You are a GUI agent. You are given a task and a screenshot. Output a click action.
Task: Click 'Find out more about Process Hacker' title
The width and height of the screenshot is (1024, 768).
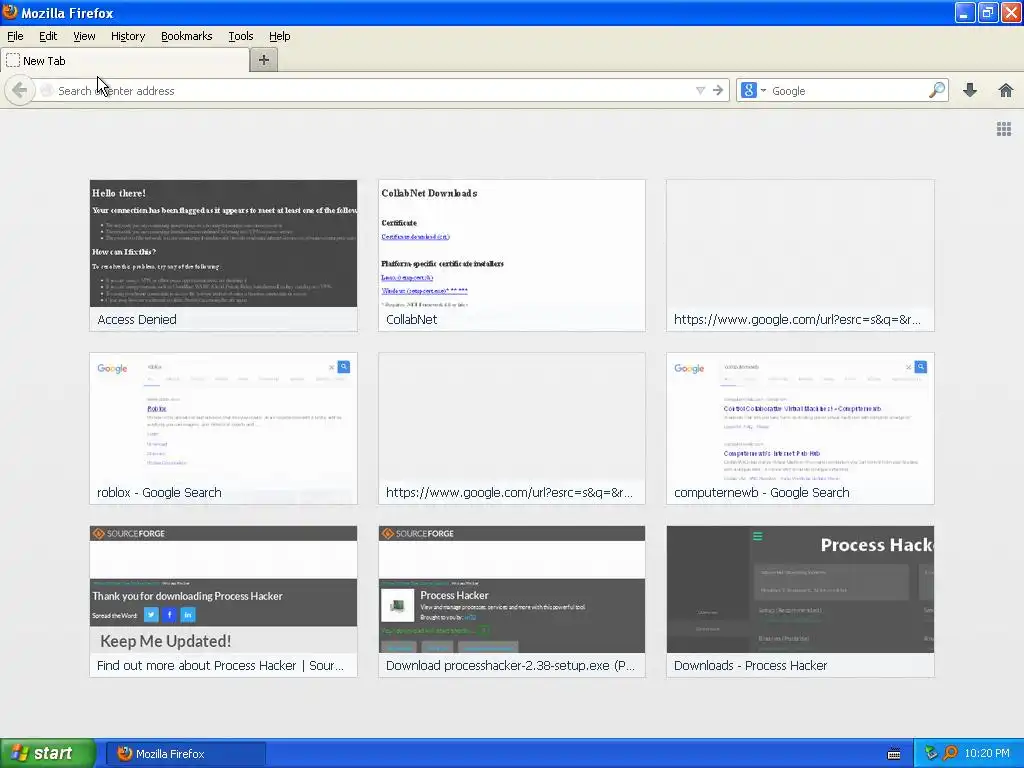tap(220, 665)
